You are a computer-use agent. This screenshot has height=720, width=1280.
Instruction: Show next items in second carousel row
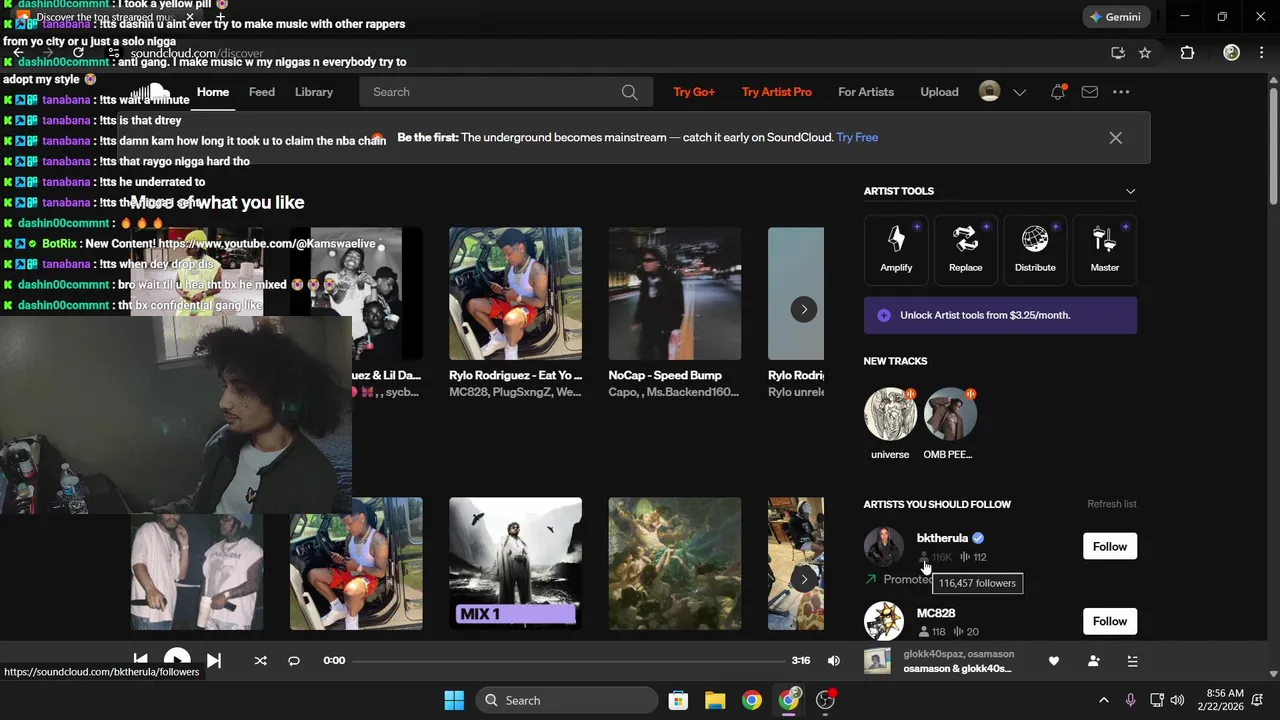[804, 579]
